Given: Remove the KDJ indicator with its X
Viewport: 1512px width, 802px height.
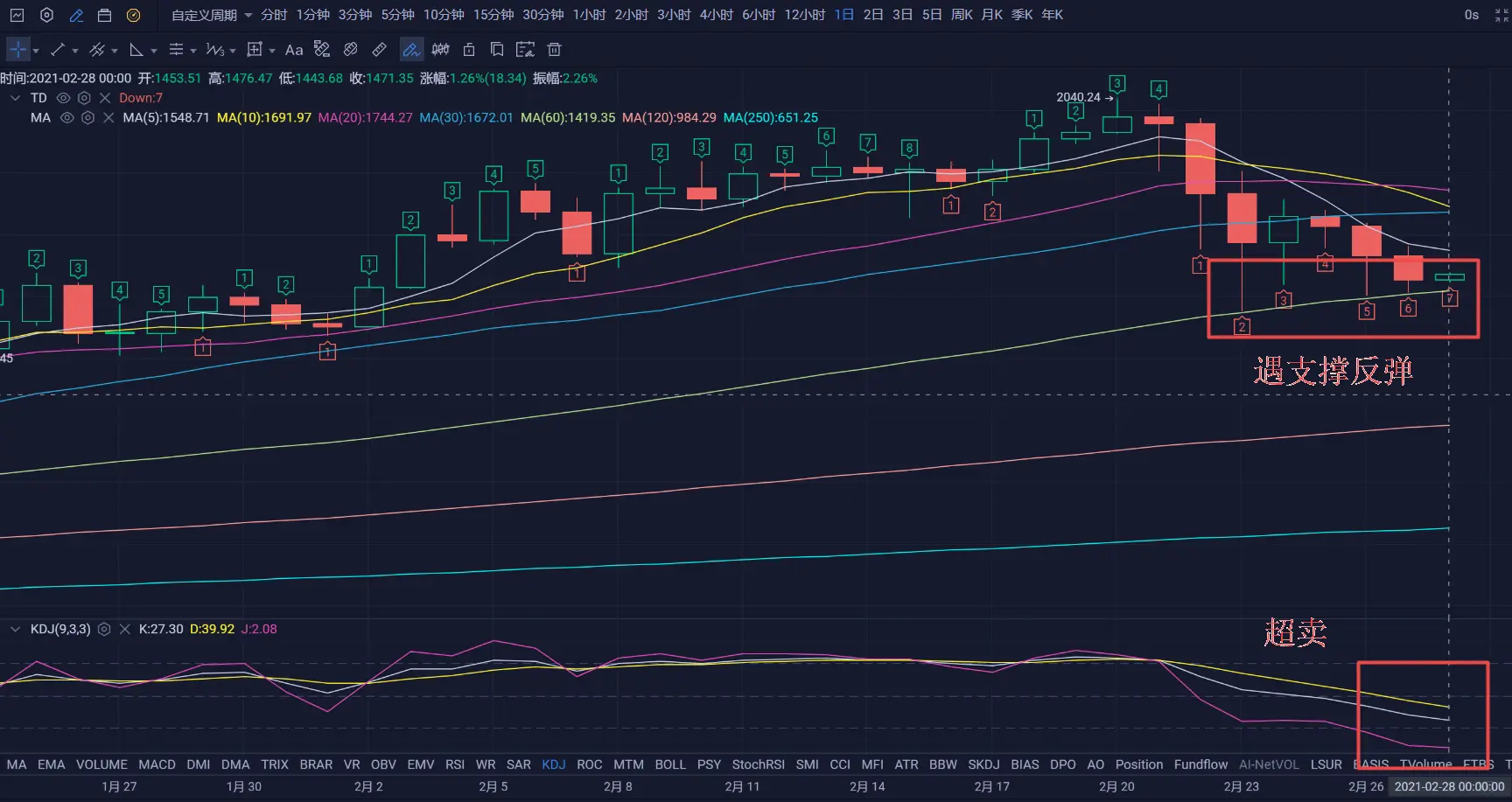Looking at the screenshot, I should (x=124, y=629).
